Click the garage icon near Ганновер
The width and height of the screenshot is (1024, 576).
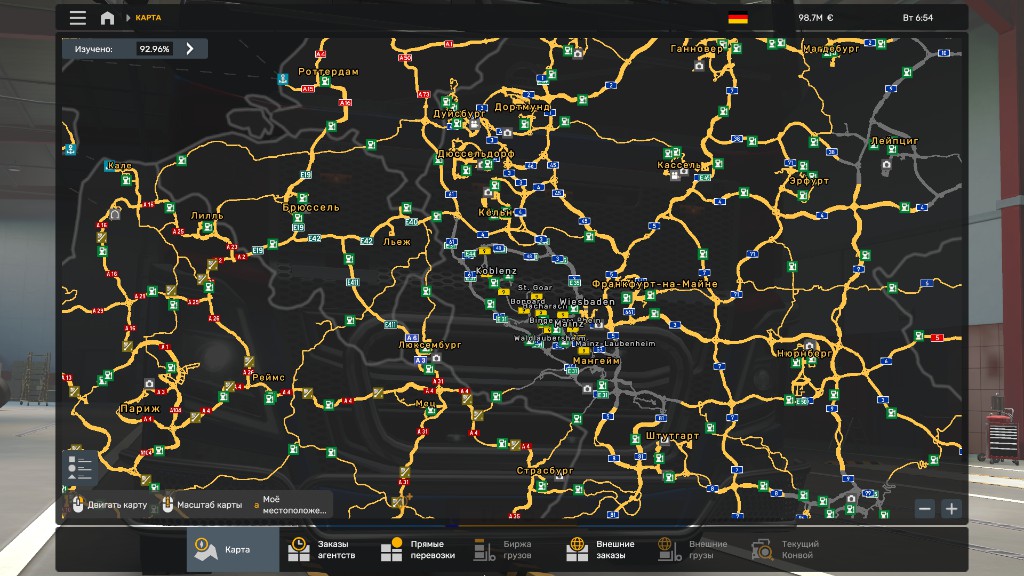(x=699, y=66)
